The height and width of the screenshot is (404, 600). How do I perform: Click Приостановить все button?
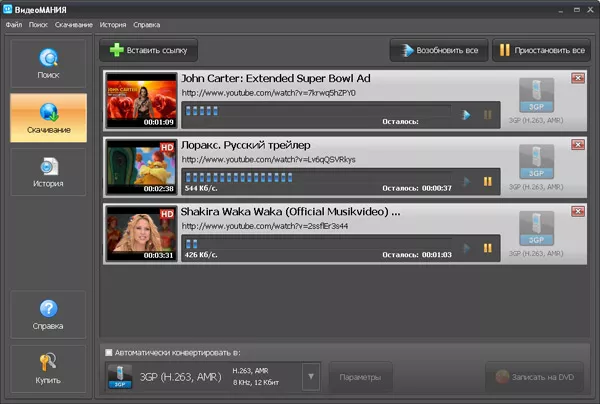tap(540, 49)
